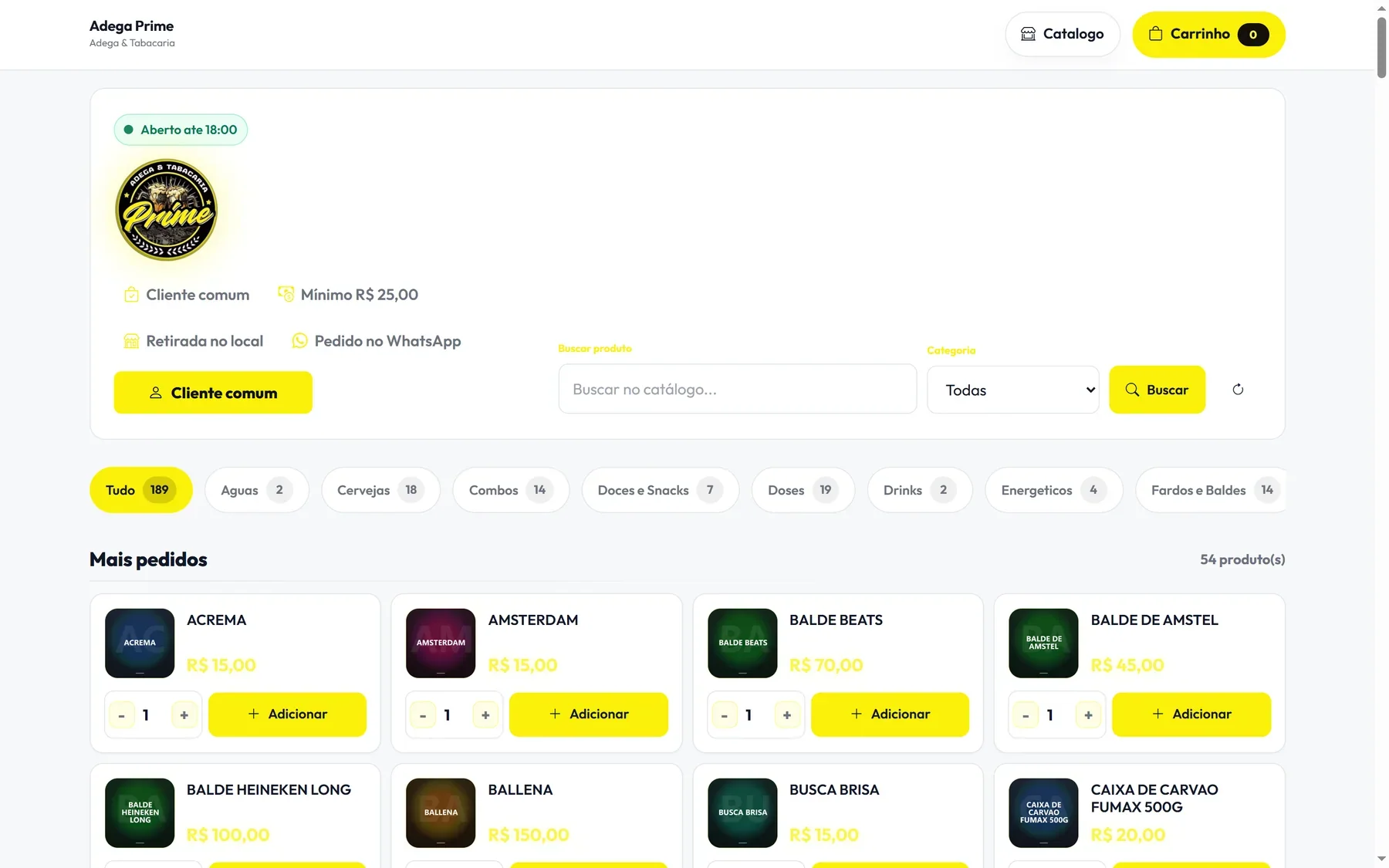Increase ACREMA quantity with plus
The width and height of the screenshot is (1389, 868).
(184, 715)
